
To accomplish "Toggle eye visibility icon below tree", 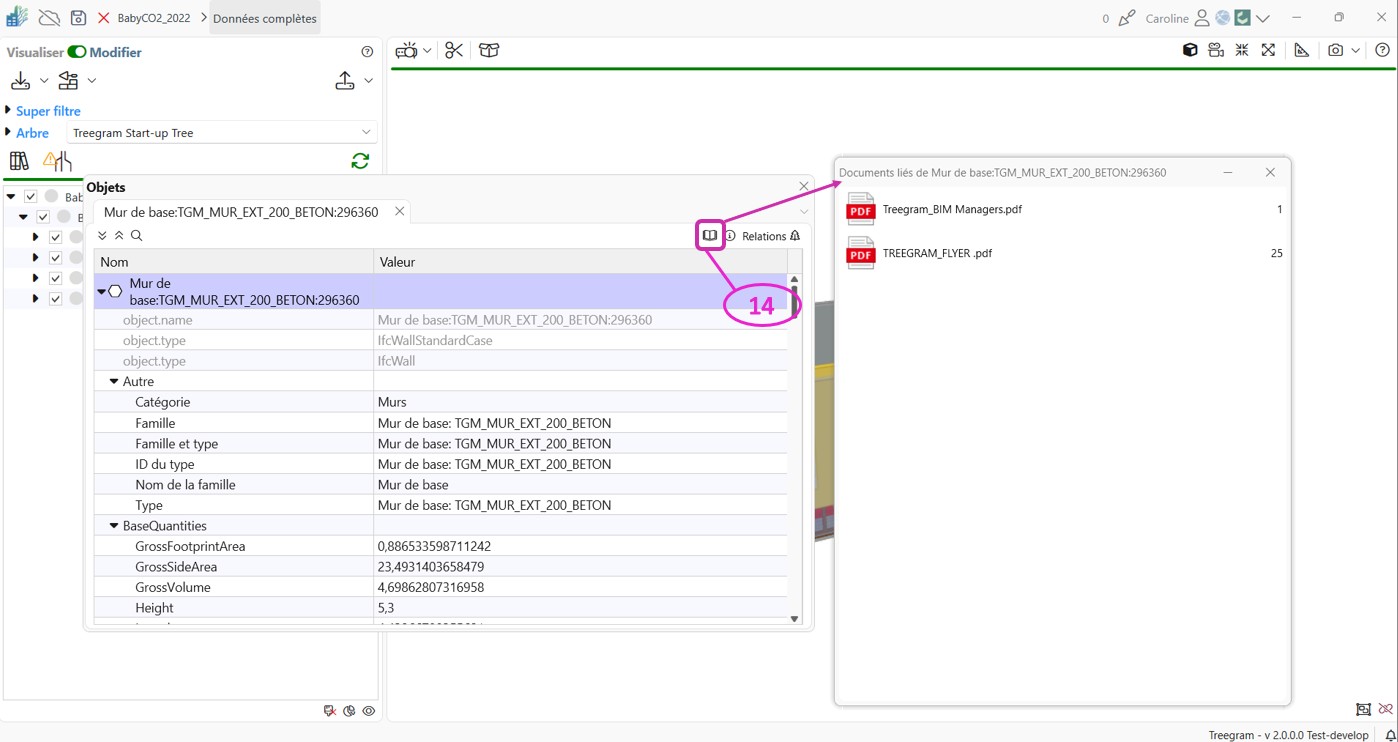I will (369, 711).
